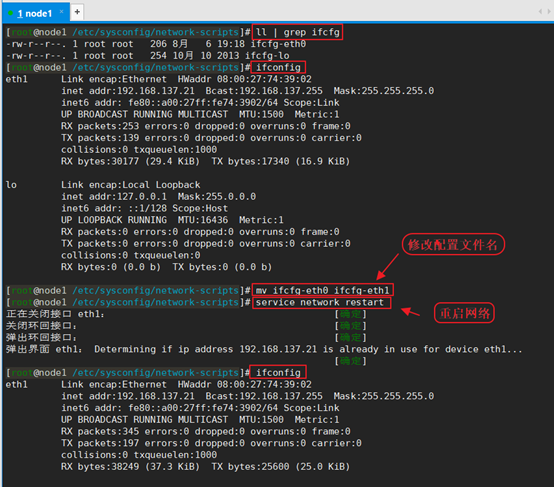Click the 'll | grep ifcfg' command text

tap(297, 32)
